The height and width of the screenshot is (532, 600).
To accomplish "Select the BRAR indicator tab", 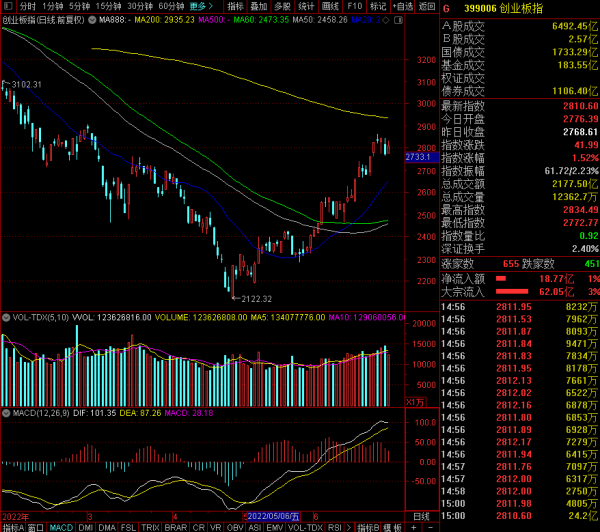I will (x=175, y=526).
